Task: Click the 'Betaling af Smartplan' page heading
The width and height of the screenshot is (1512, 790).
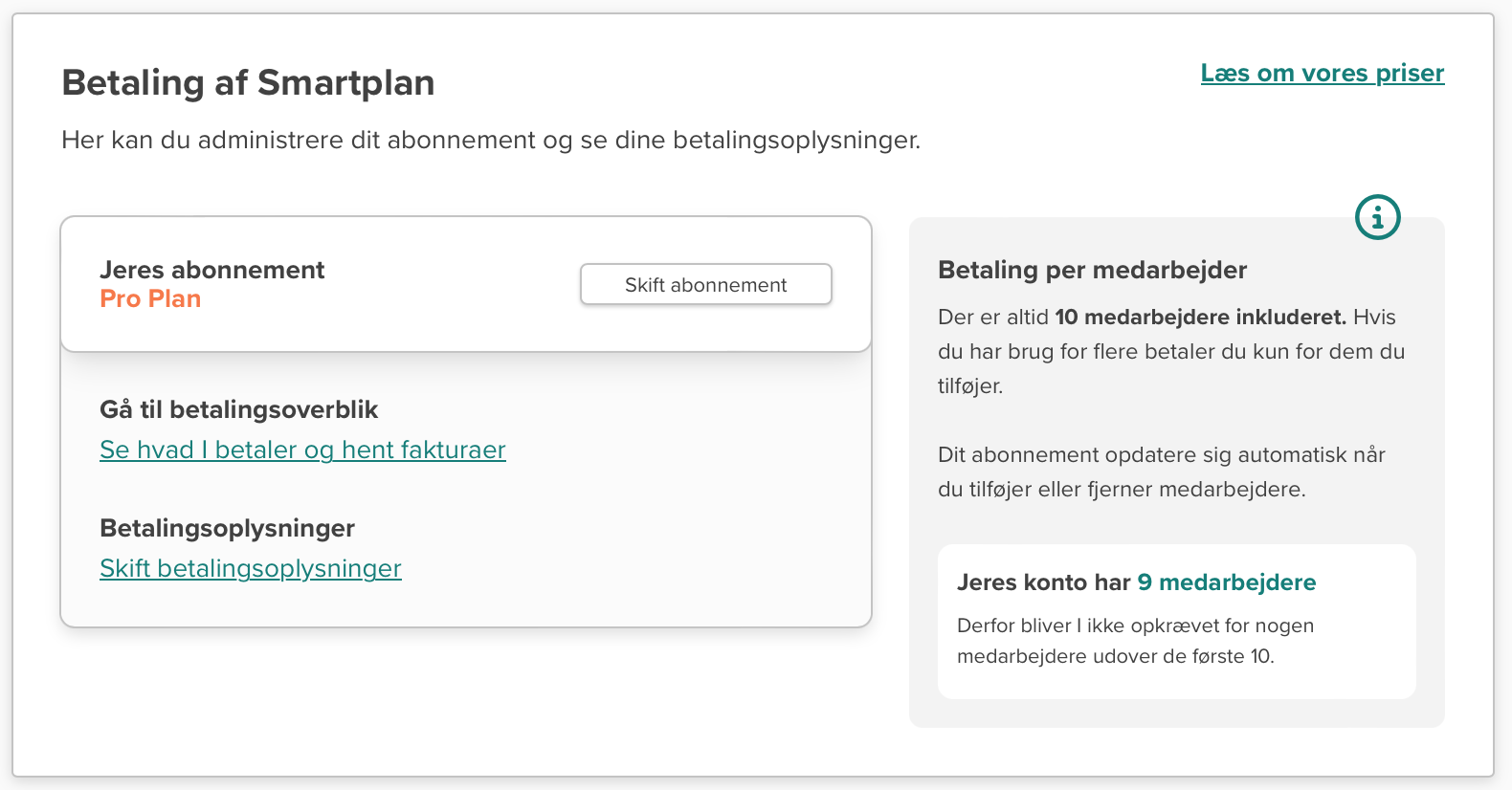Action: click(x=248, y=83)
